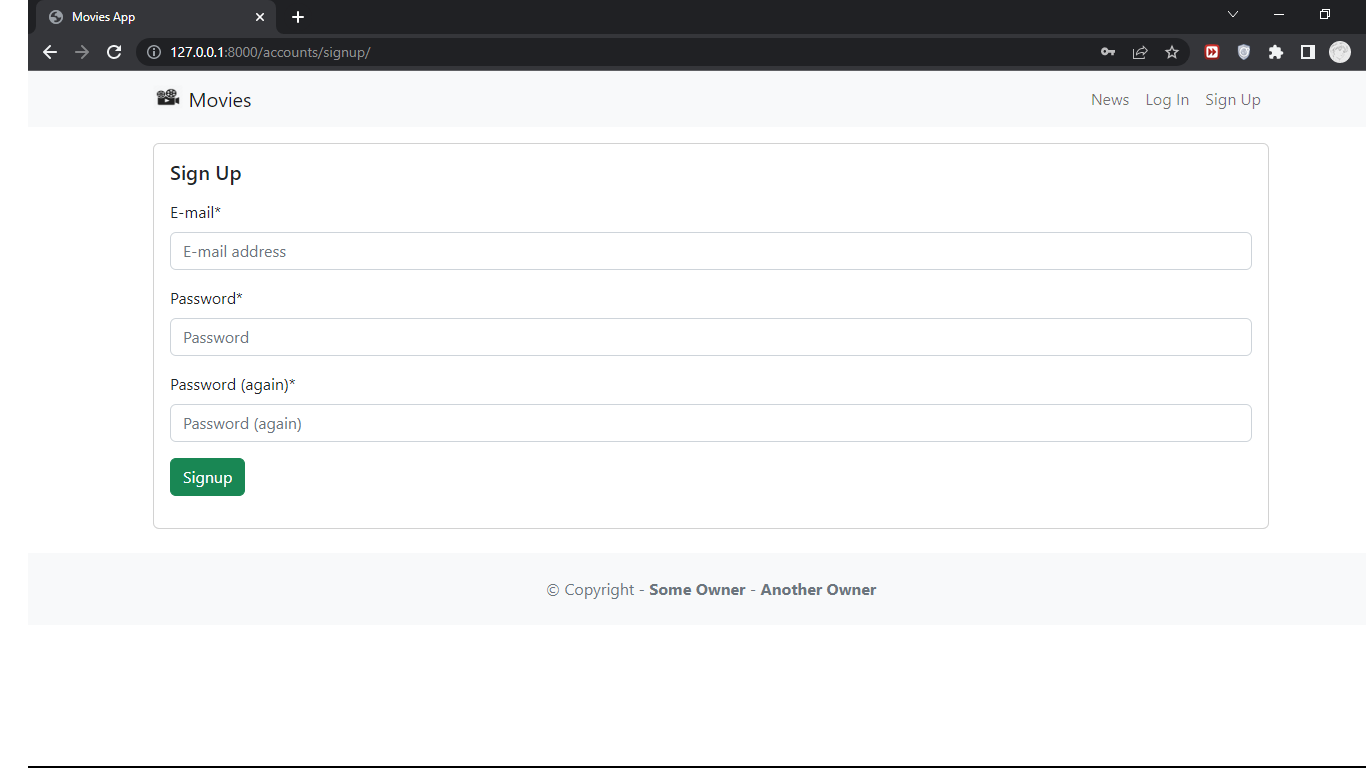This screenshot has height=768, width=1366.
Task: Open the browser profile avatar
Action: pos(1339,52)
